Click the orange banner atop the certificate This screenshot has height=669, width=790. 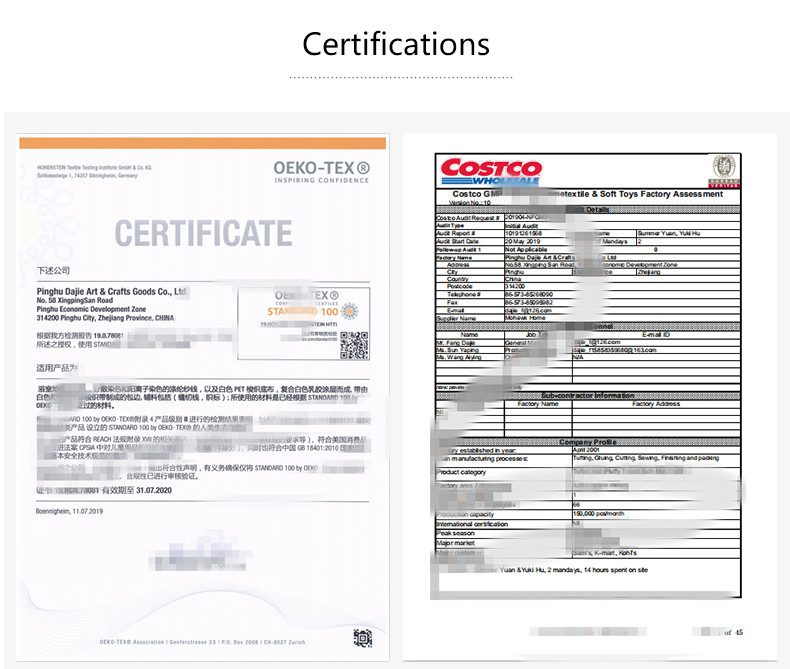coord(203,143)
